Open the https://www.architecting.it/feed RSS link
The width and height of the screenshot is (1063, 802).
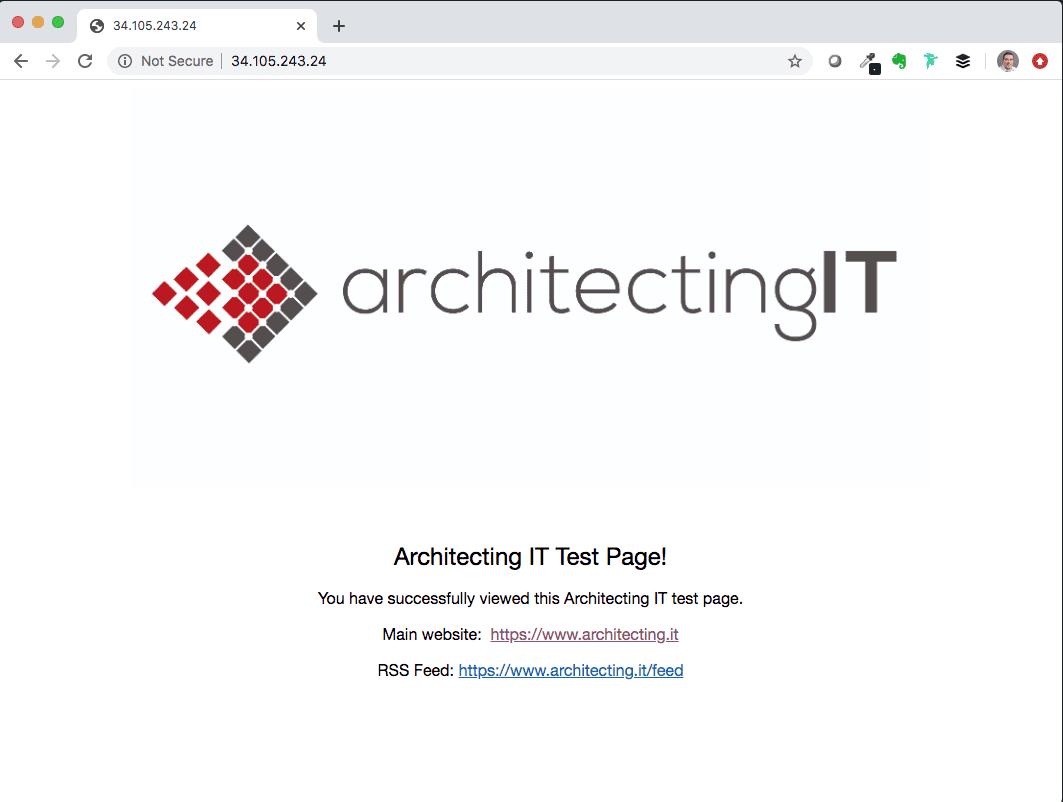point(571,670)
